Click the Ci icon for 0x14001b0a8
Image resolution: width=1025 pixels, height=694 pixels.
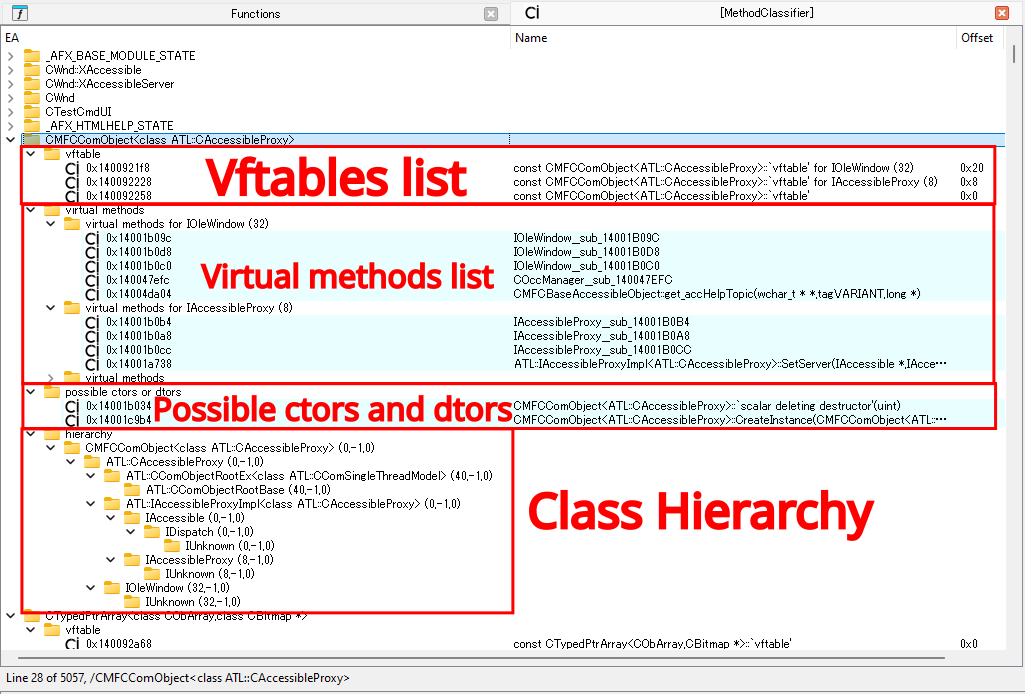92,337
